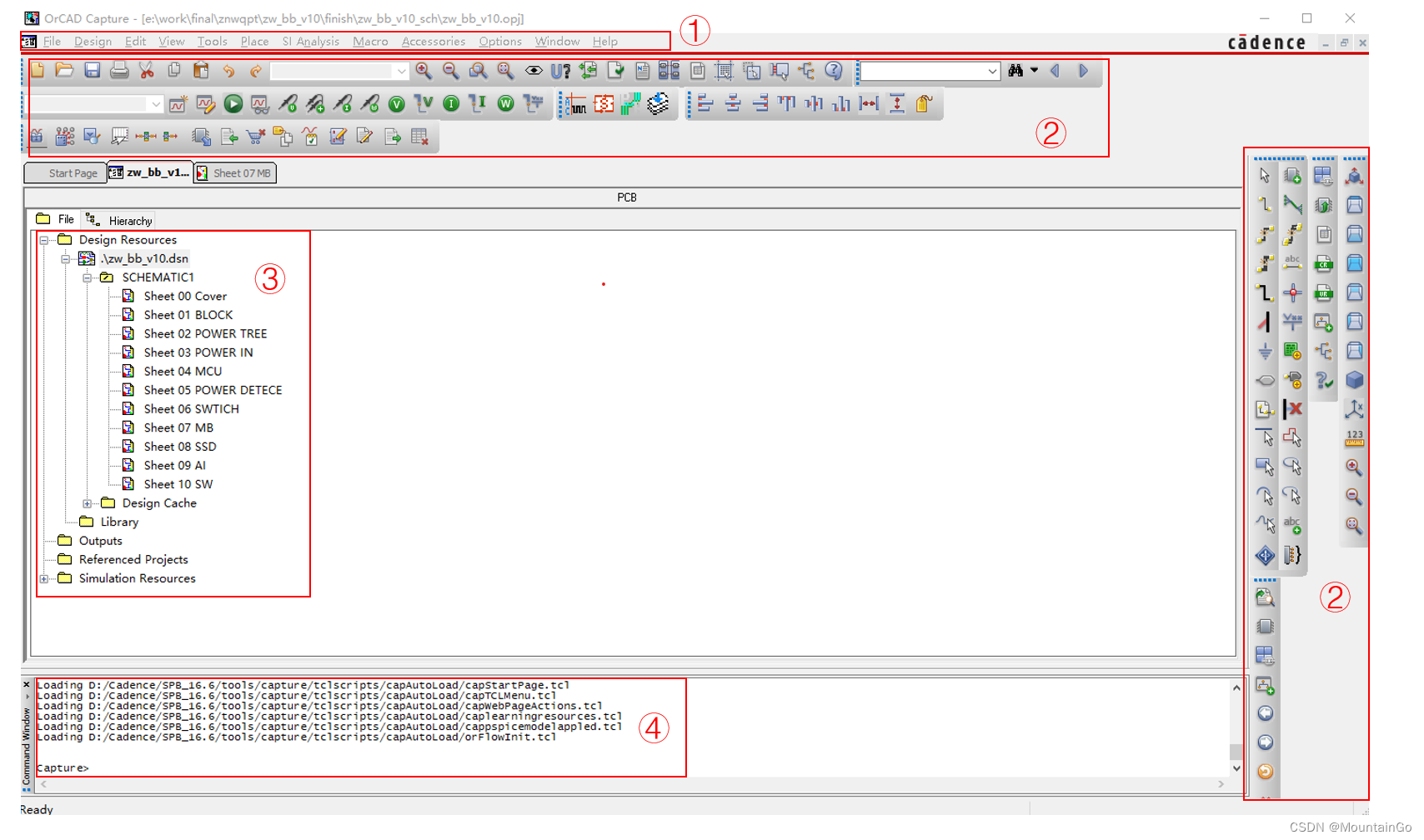Open the Place menu
This screenshot has width=1424, height=840.
tap(254, 42)
